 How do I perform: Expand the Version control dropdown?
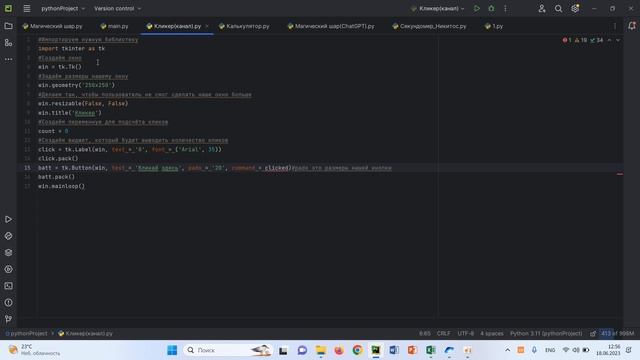point(118,9)
